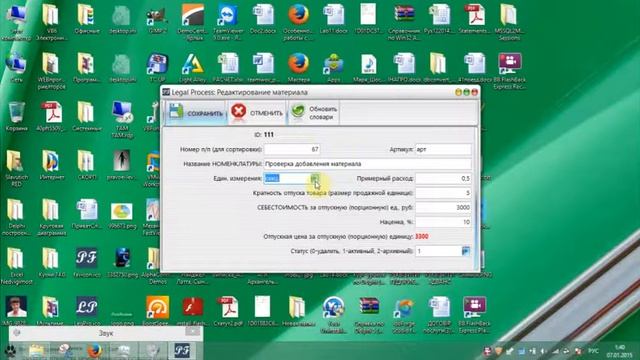Select the Справочник по Win32 archive
Image resolution: width=640 pixels, height=360 pixels.
[x=404, y=21]
